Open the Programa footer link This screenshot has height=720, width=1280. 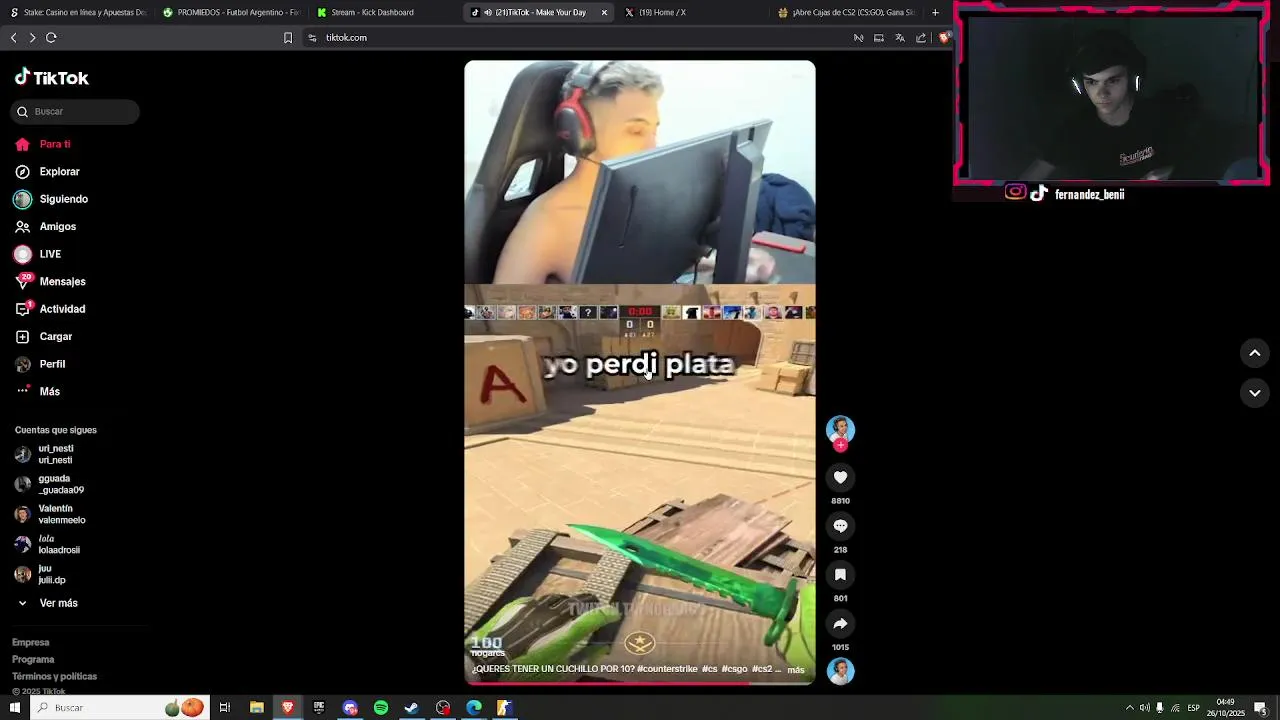33,659
